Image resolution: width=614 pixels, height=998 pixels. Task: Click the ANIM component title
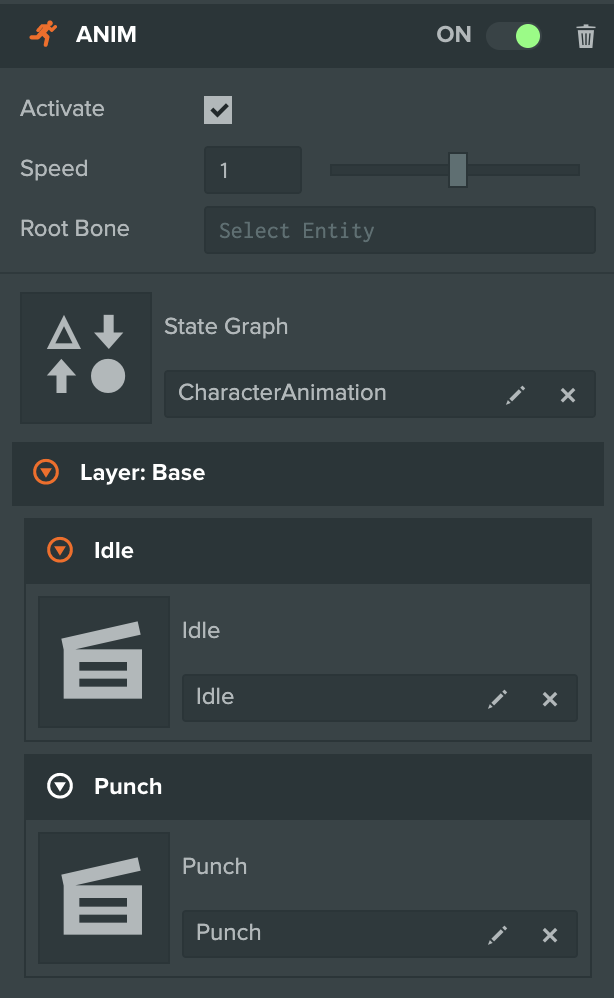click(106, 34)
